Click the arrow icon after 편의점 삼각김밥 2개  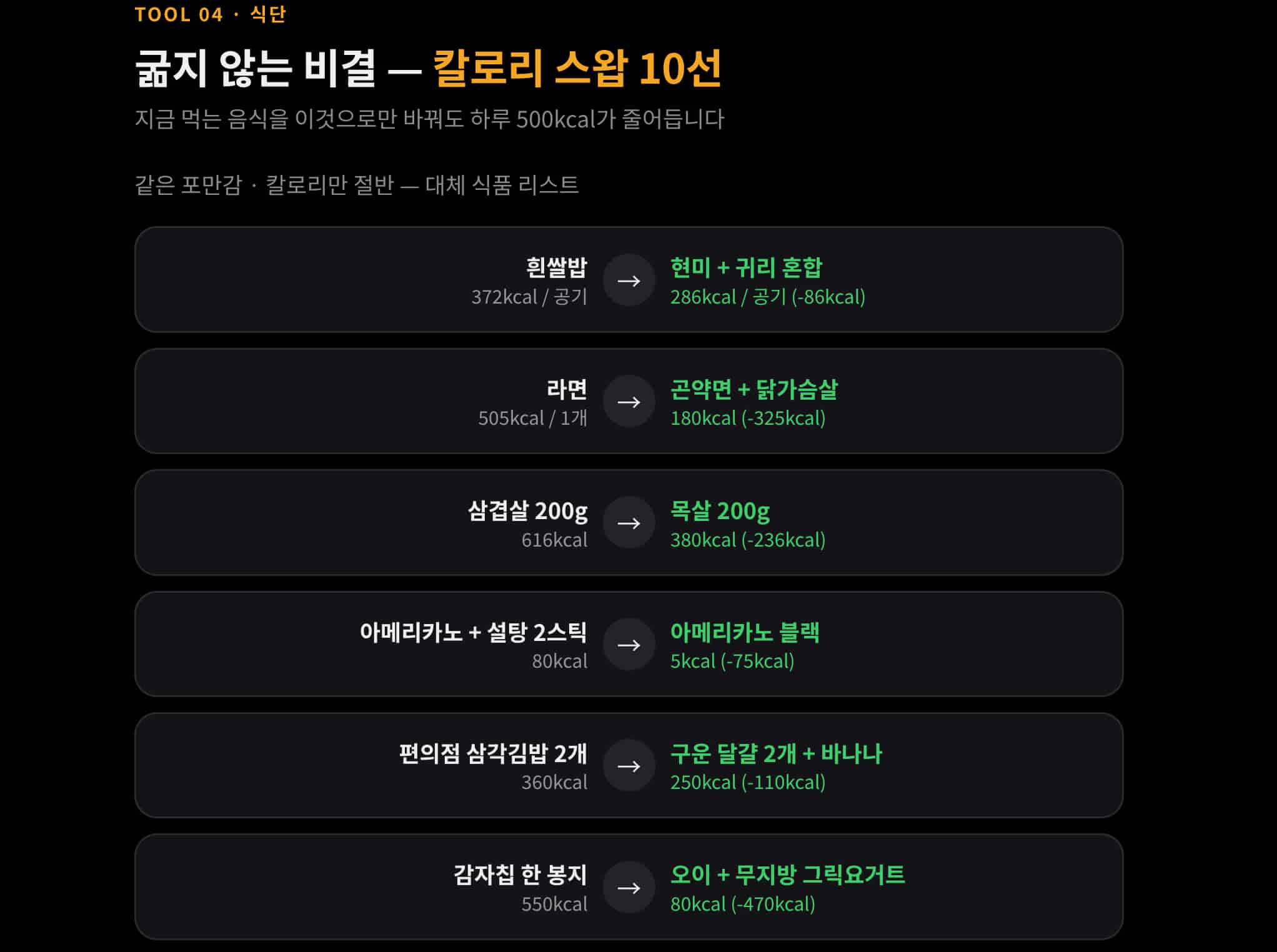point(629,766)
